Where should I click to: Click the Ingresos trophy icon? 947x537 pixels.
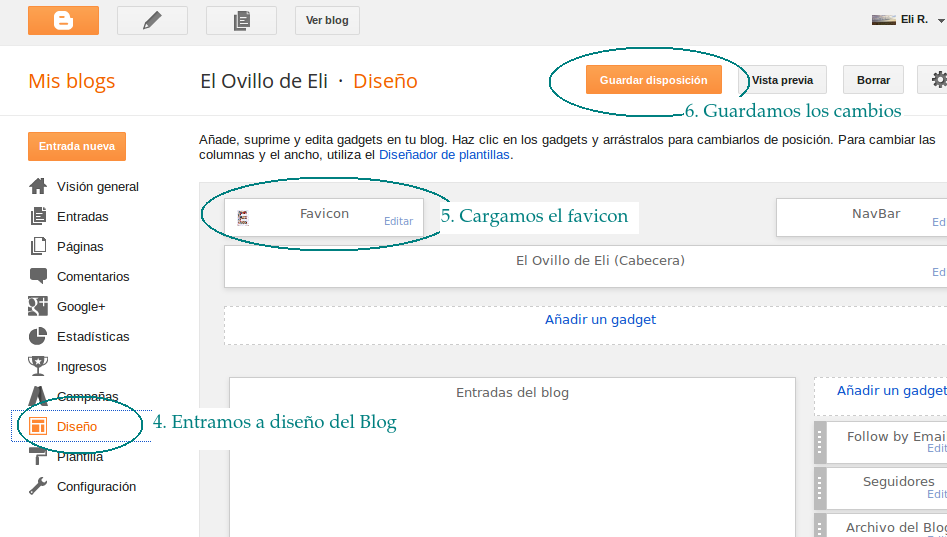[x=38, y=366]
